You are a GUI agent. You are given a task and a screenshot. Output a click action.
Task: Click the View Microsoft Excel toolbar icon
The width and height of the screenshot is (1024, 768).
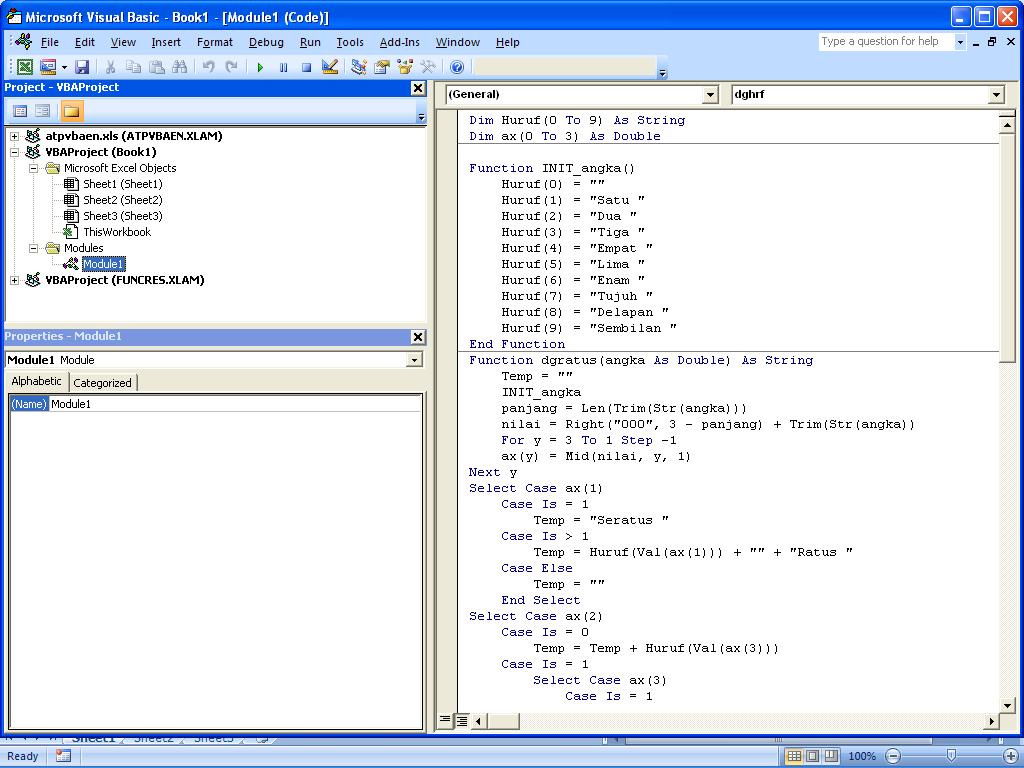point(25,67)
